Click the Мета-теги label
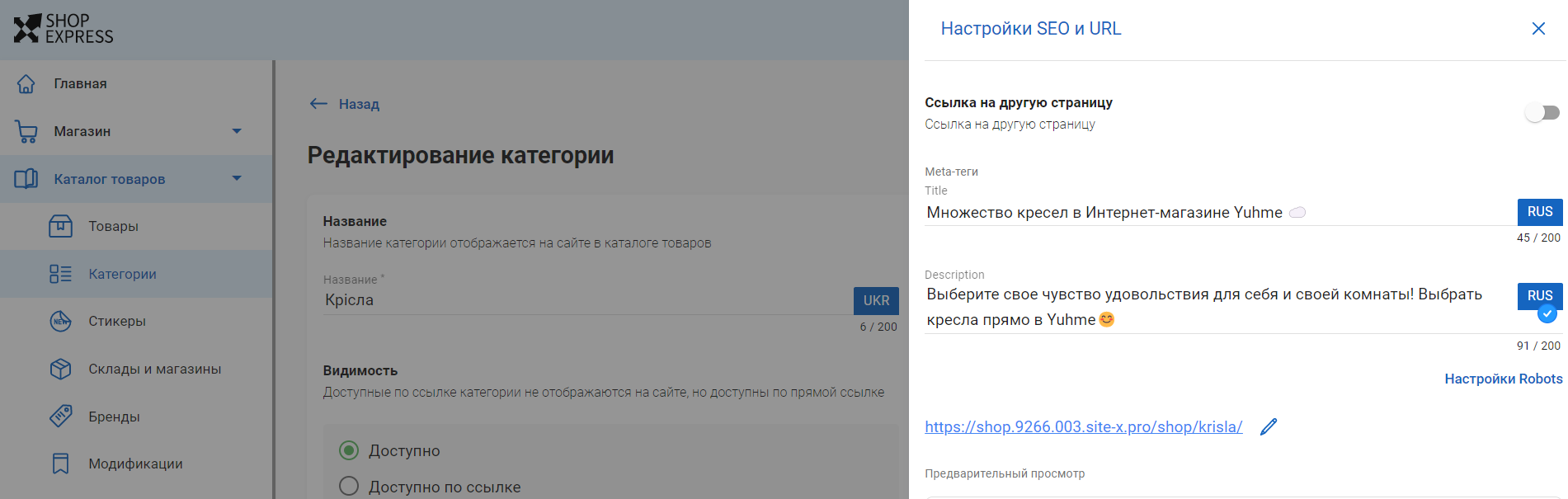 click(951, 172)
